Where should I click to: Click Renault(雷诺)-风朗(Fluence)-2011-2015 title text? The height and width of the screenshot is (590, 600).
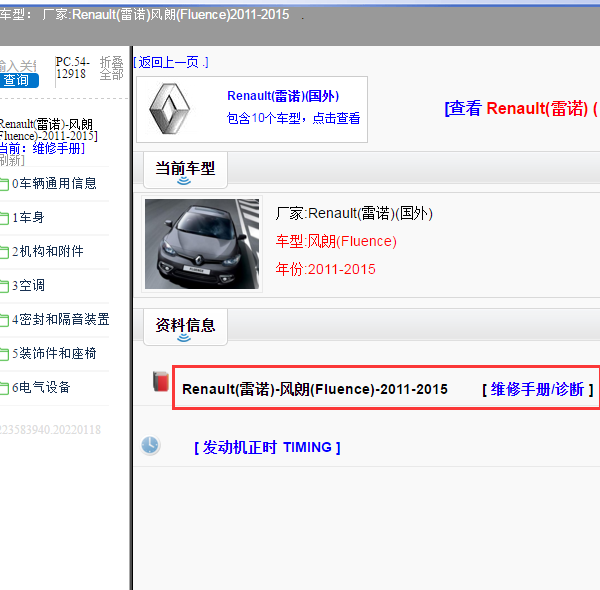pyautogui.click(x=315, y=389)
